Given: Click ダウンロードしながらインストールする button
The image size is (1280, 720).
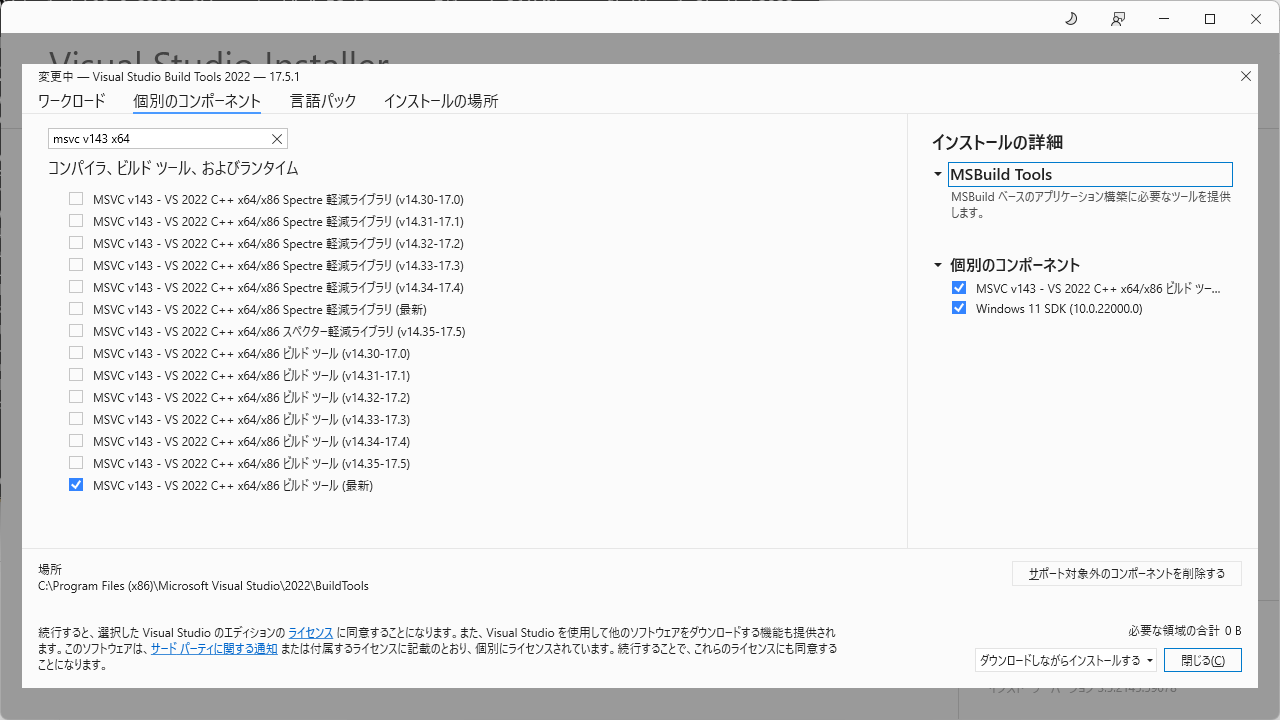Looking at the screenshot, I should pyautogui.click(x=1059, y=660).
